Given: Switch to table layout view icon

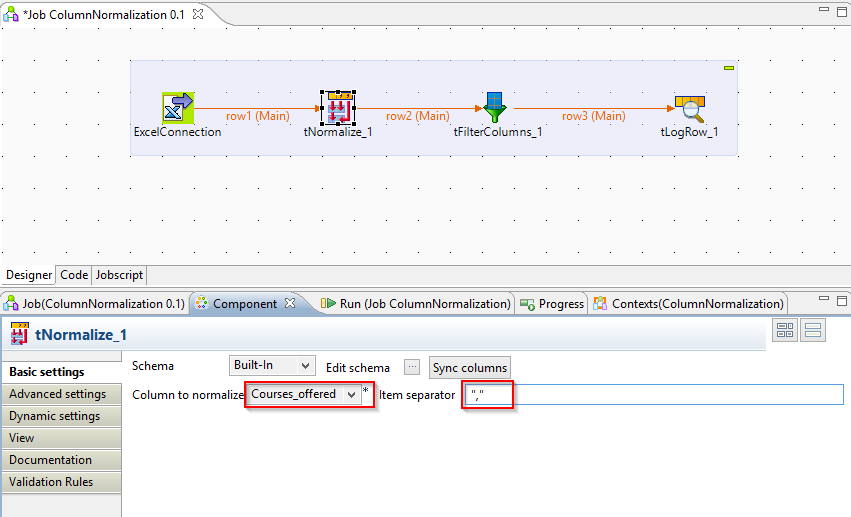Looking at the screenshot, I should tap(785, 330).
